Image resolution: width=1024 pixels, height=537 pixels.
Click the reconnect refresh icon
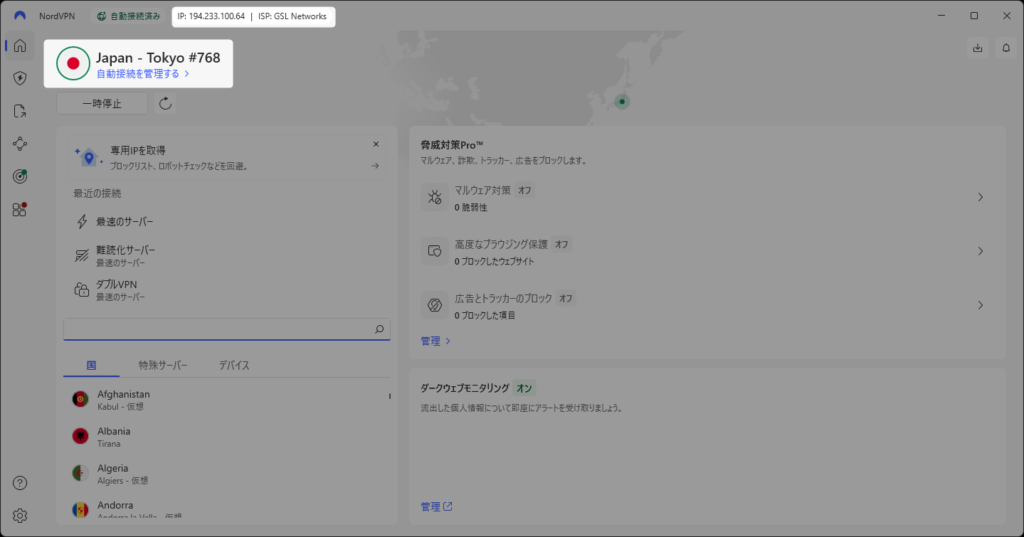[x=166, y=103]
